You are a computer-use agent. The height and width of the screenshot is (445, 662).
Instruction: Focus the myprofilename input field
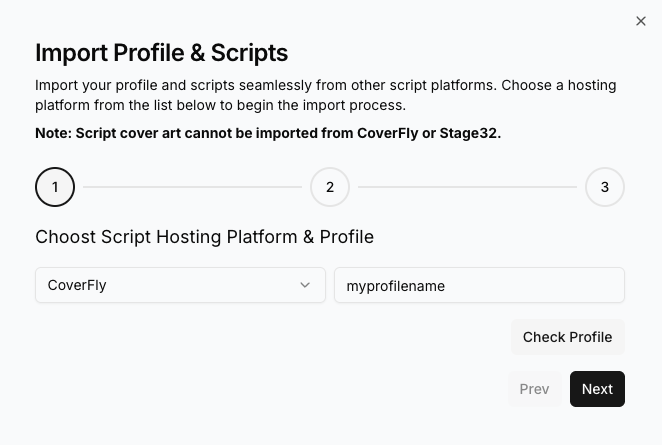pyautogui.click(x=479, y=285)
